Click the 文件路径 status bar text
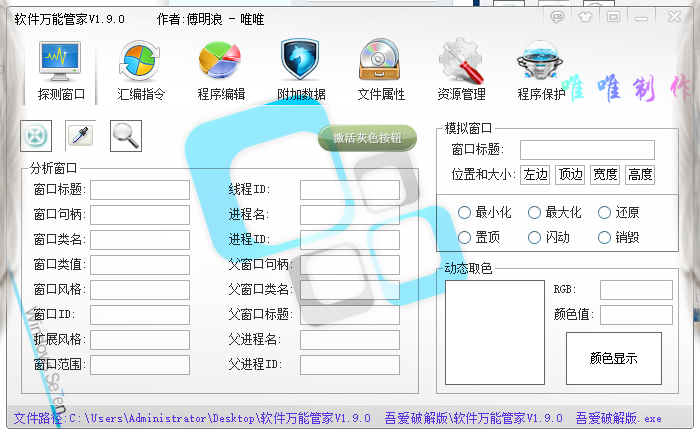The height and width of the screenshot is (435, 700). [338, 418]
